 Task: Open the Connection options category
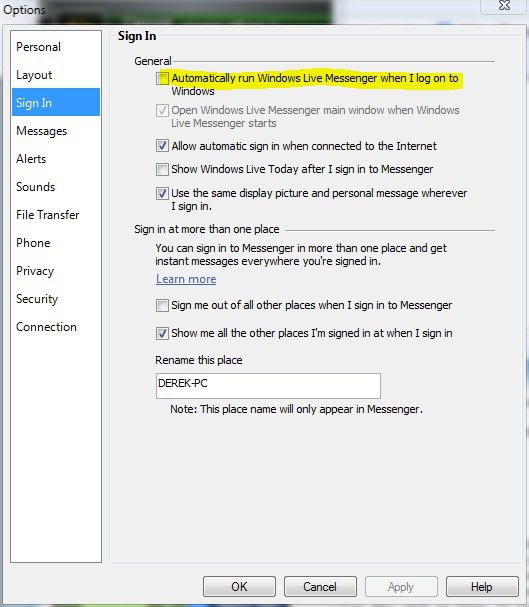(x=56, y=327)
